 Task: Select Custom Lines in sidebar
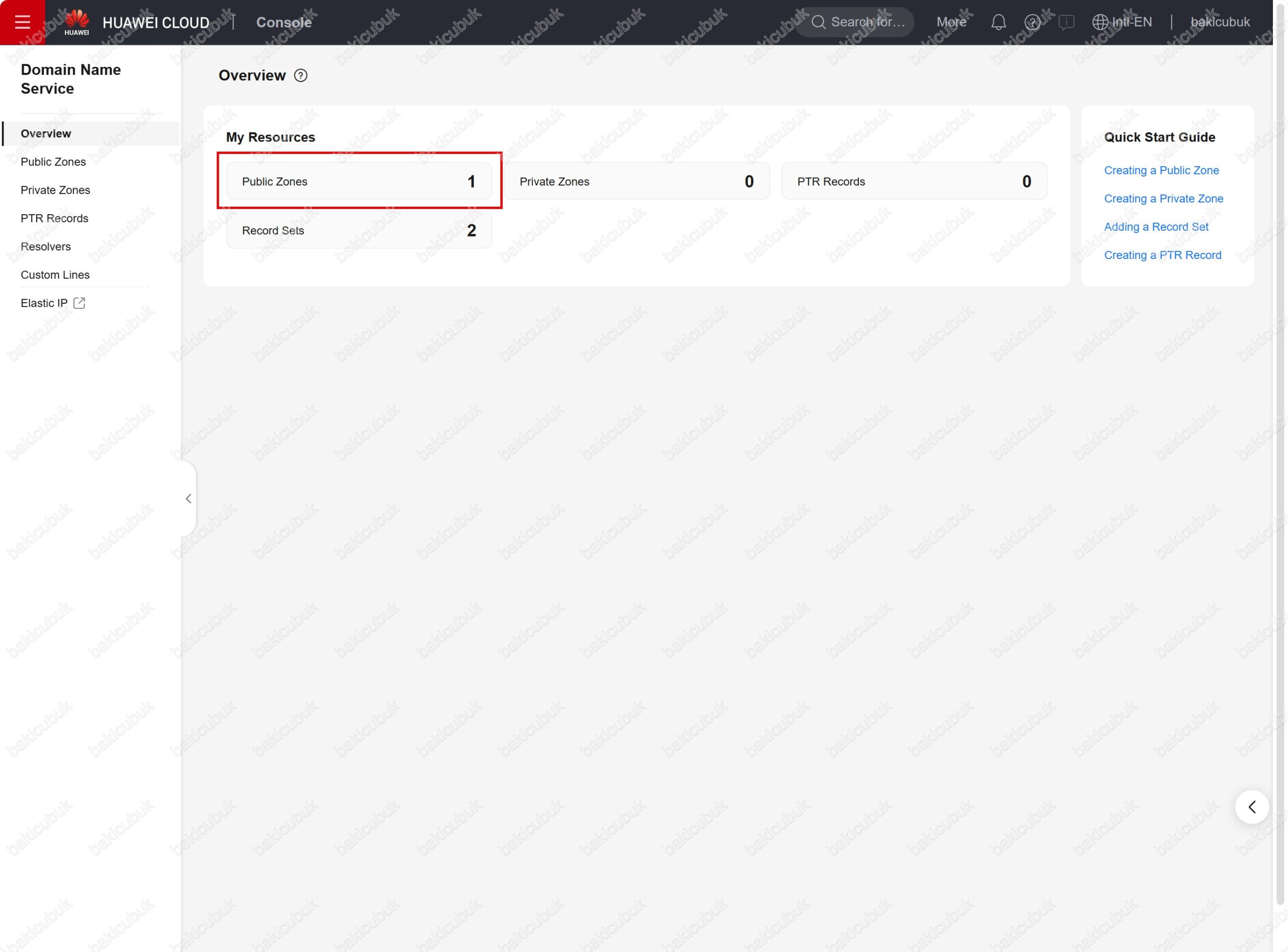[x=55, y=275]
